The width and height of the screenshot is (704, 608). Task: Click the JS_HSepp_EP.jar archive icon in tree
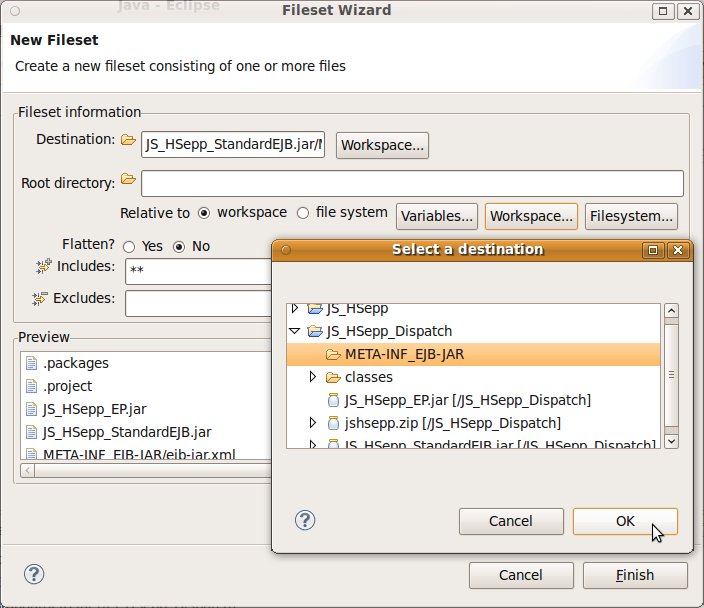(x=334, y=400)
